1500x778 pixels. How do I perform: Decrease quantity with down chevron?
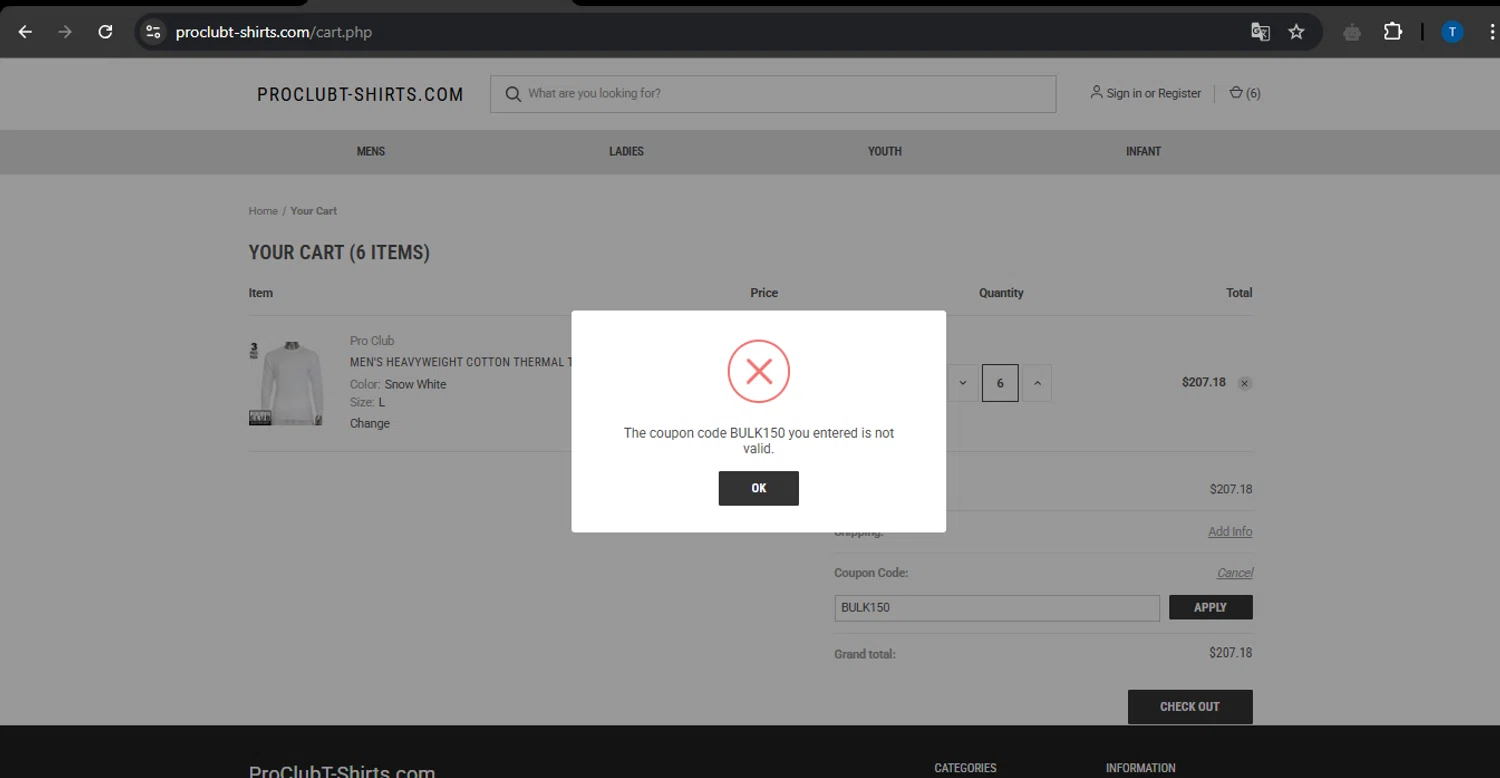[963, 383]
